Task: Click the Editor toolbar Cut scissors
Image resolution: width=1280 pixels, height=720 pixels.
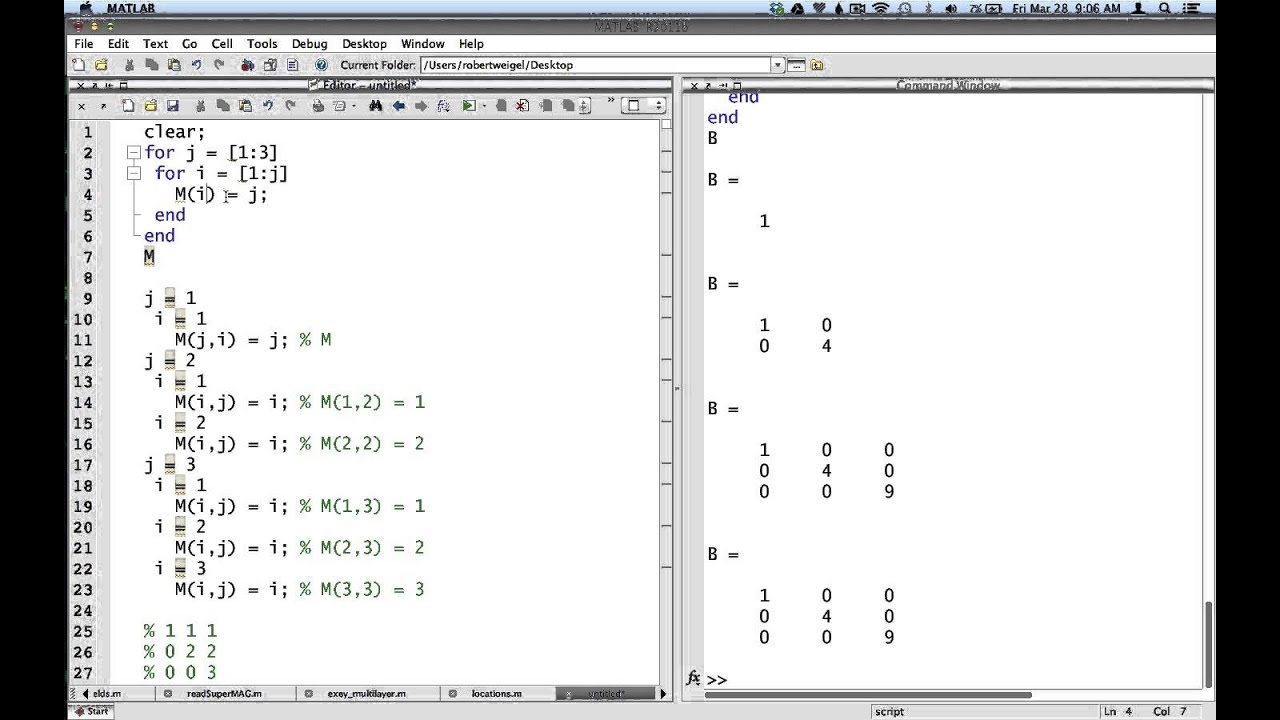Action: point(200,105)
